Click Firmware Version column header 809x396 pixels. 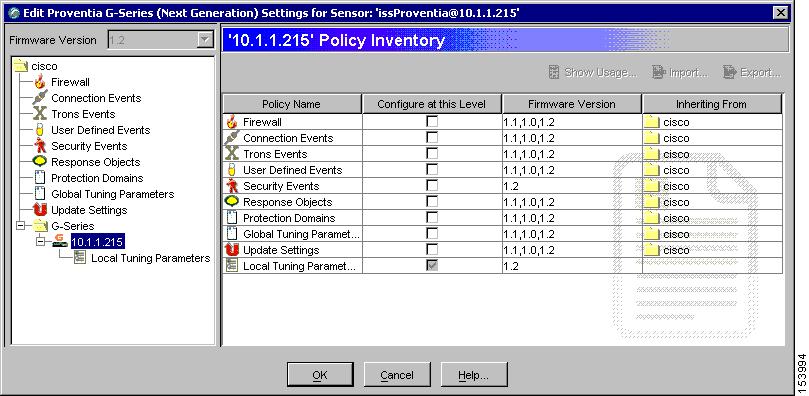[572, 104]
